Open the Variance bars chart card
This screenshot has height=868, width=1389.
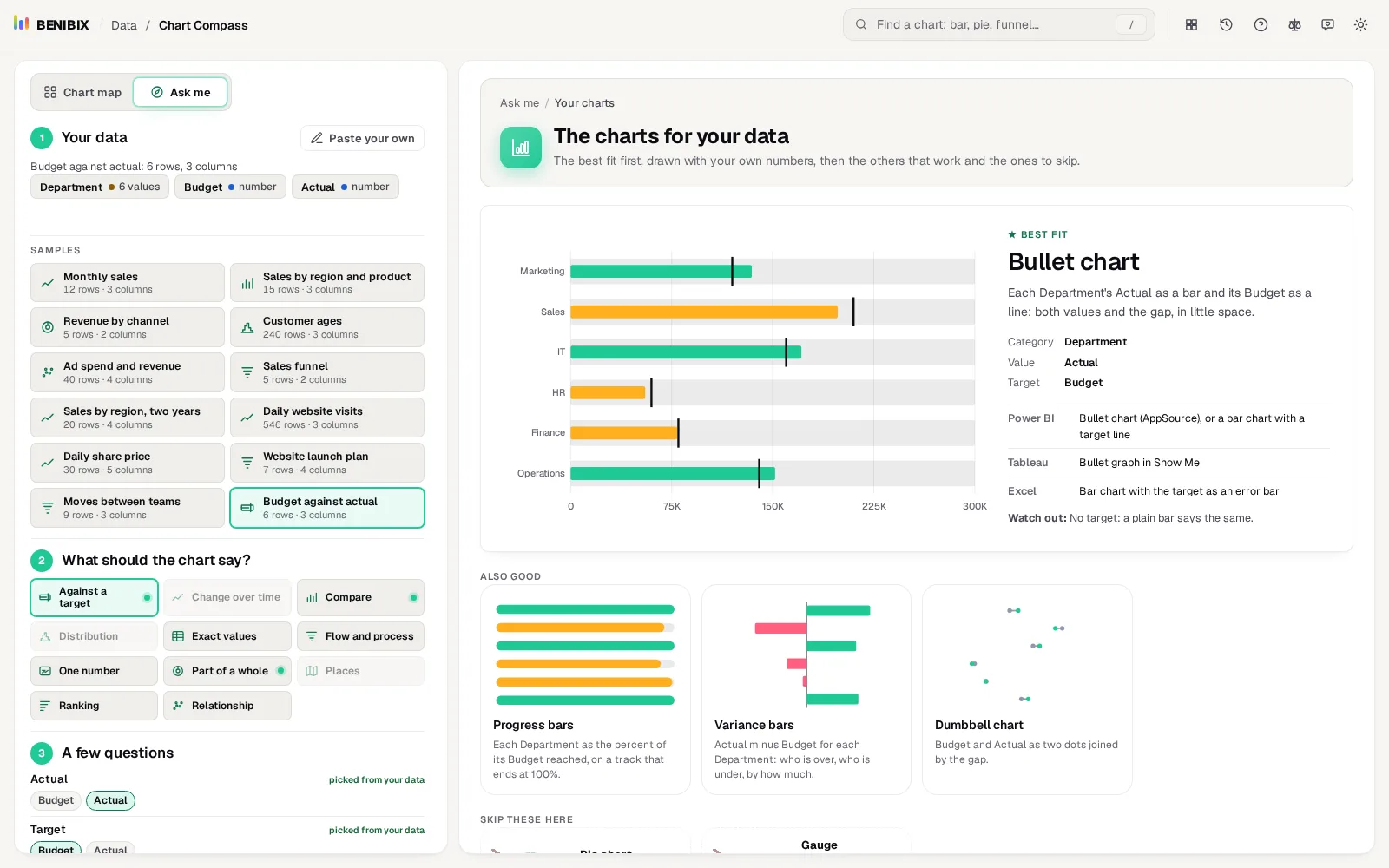point(806,689)
